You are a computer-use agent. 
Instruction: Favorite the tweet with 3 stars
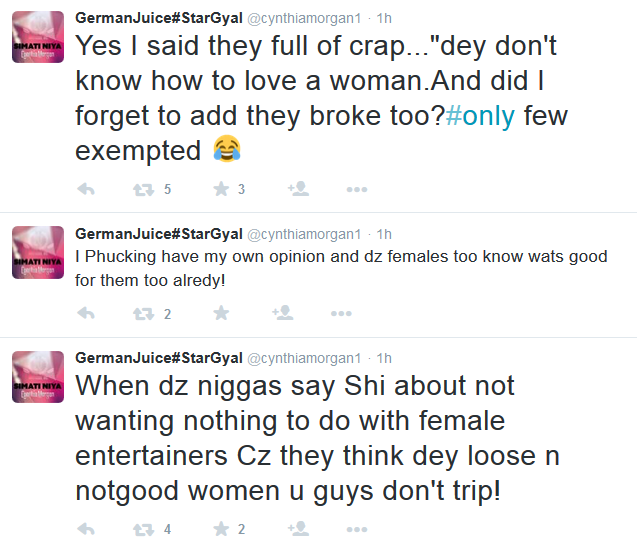pos(220,189)
